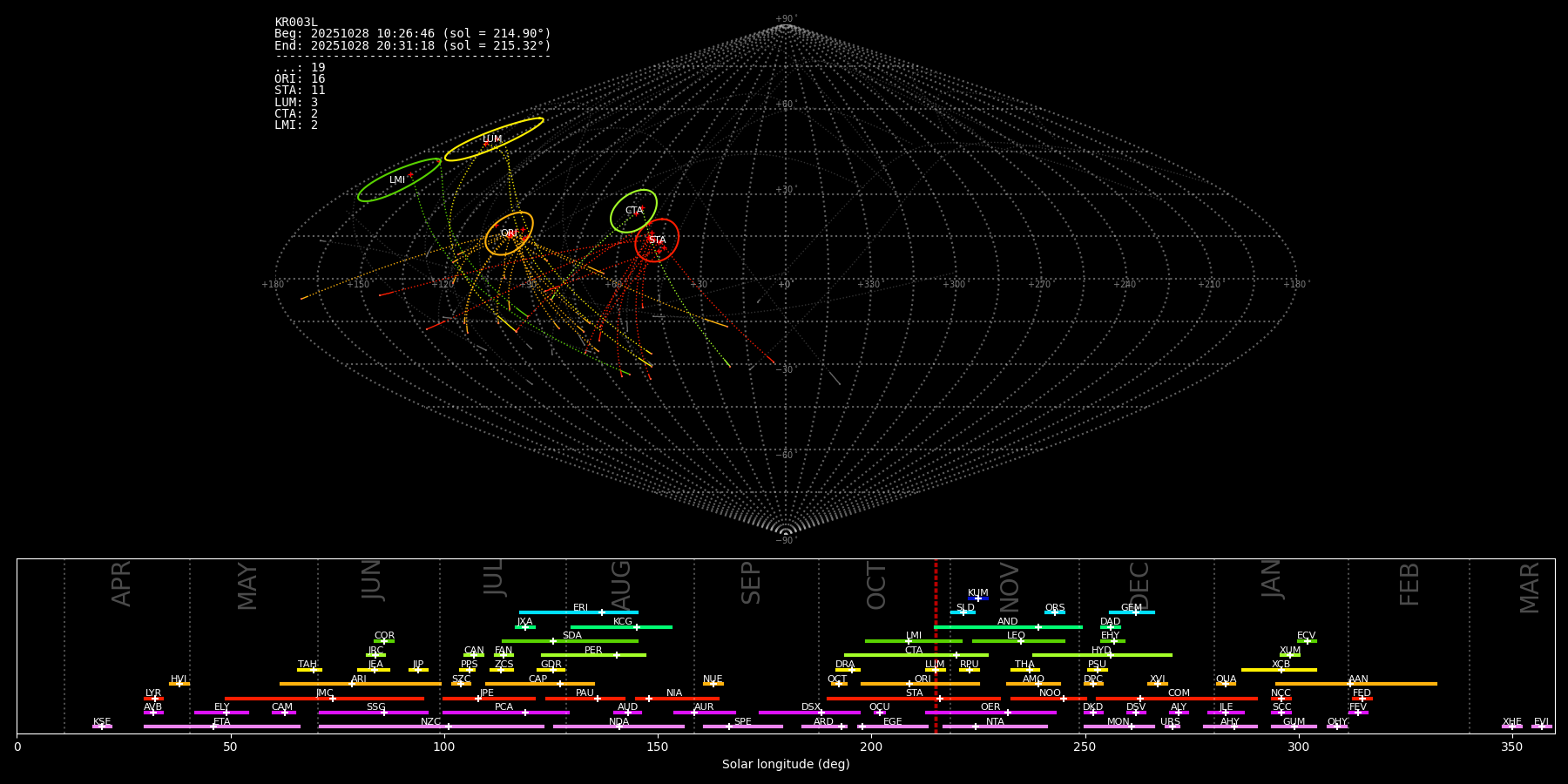Click the NZC shower label in the timeline
Viewport: 1568px width, 784px height.
[x=431, y=722]
